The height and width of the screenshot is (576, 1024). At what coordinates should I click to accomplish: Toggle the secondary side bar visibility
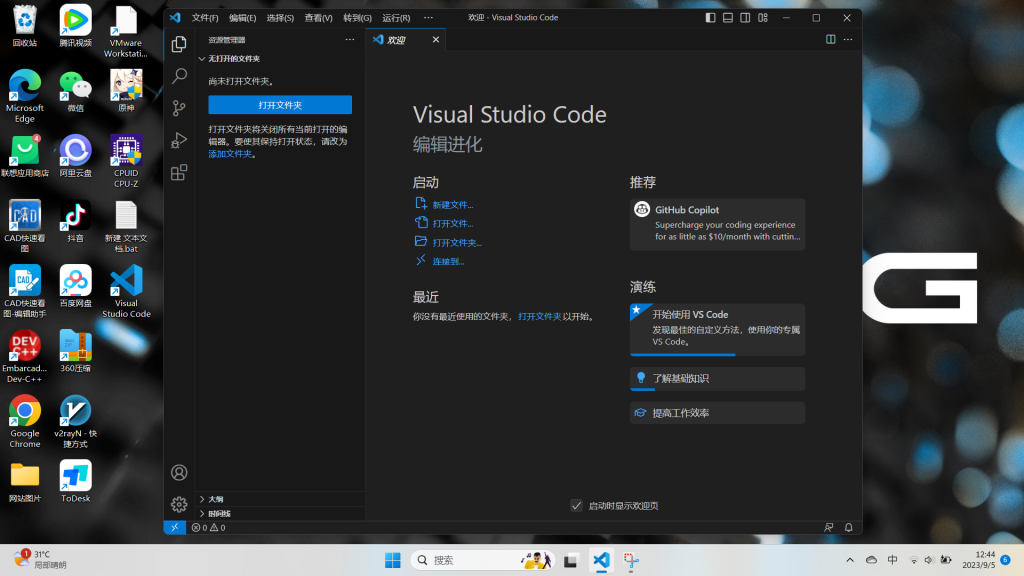click(745, 18)
